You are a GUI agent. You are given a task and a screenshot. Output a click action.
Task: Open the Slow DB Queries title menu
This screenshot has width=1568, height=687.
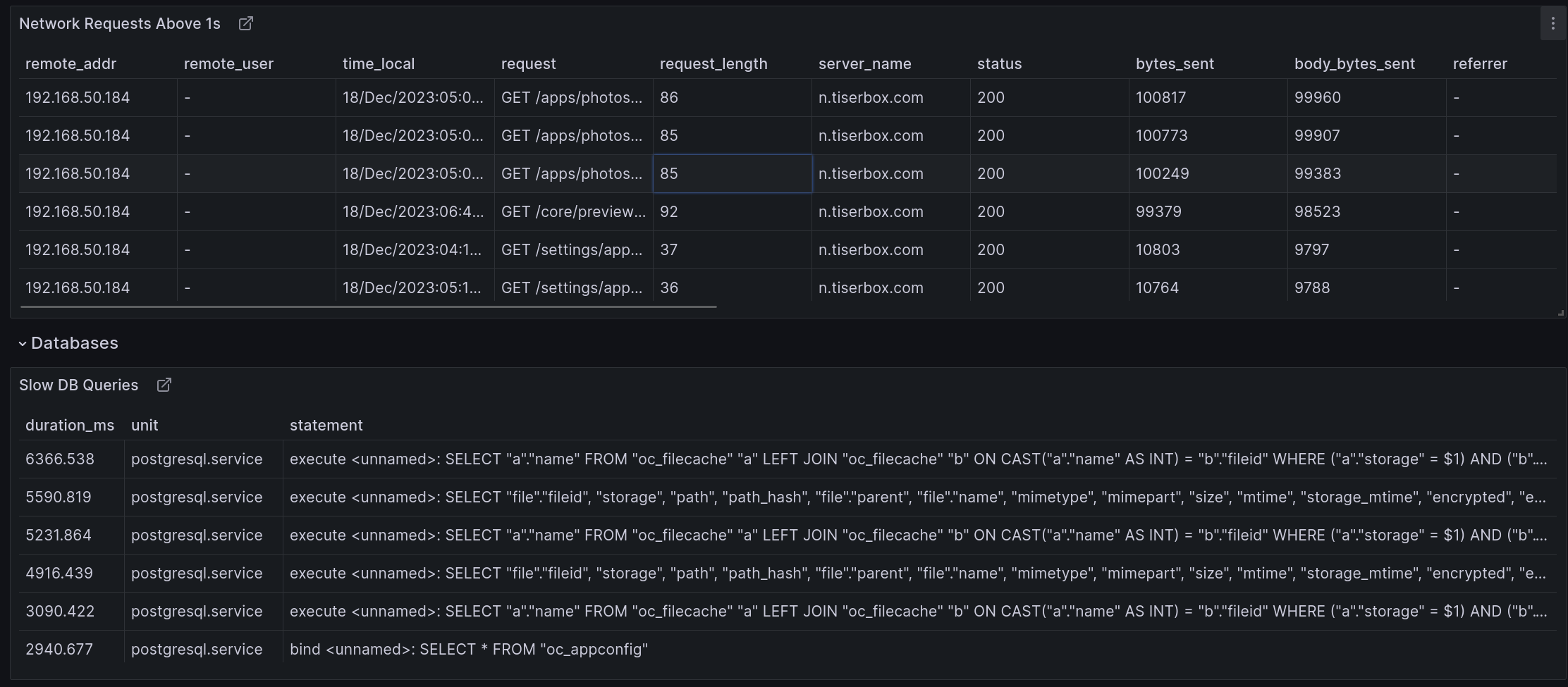click(79, 385)
